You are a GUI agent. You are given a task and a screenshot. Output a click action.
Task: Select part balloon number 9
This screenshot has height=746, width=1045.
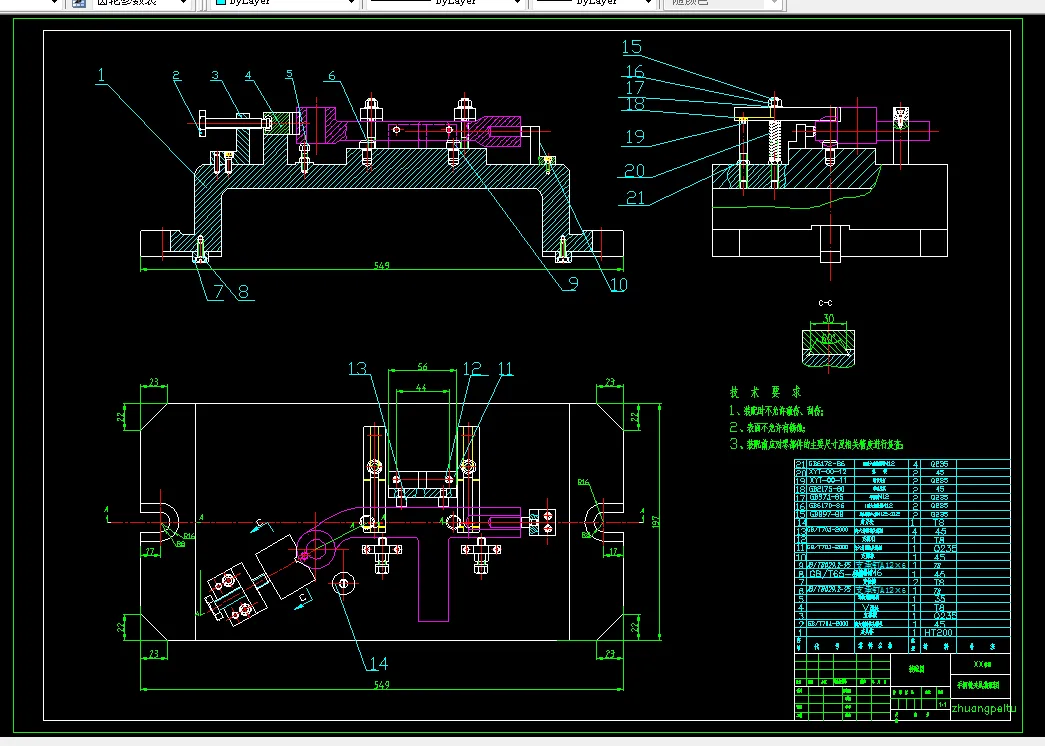coord(572,283)
